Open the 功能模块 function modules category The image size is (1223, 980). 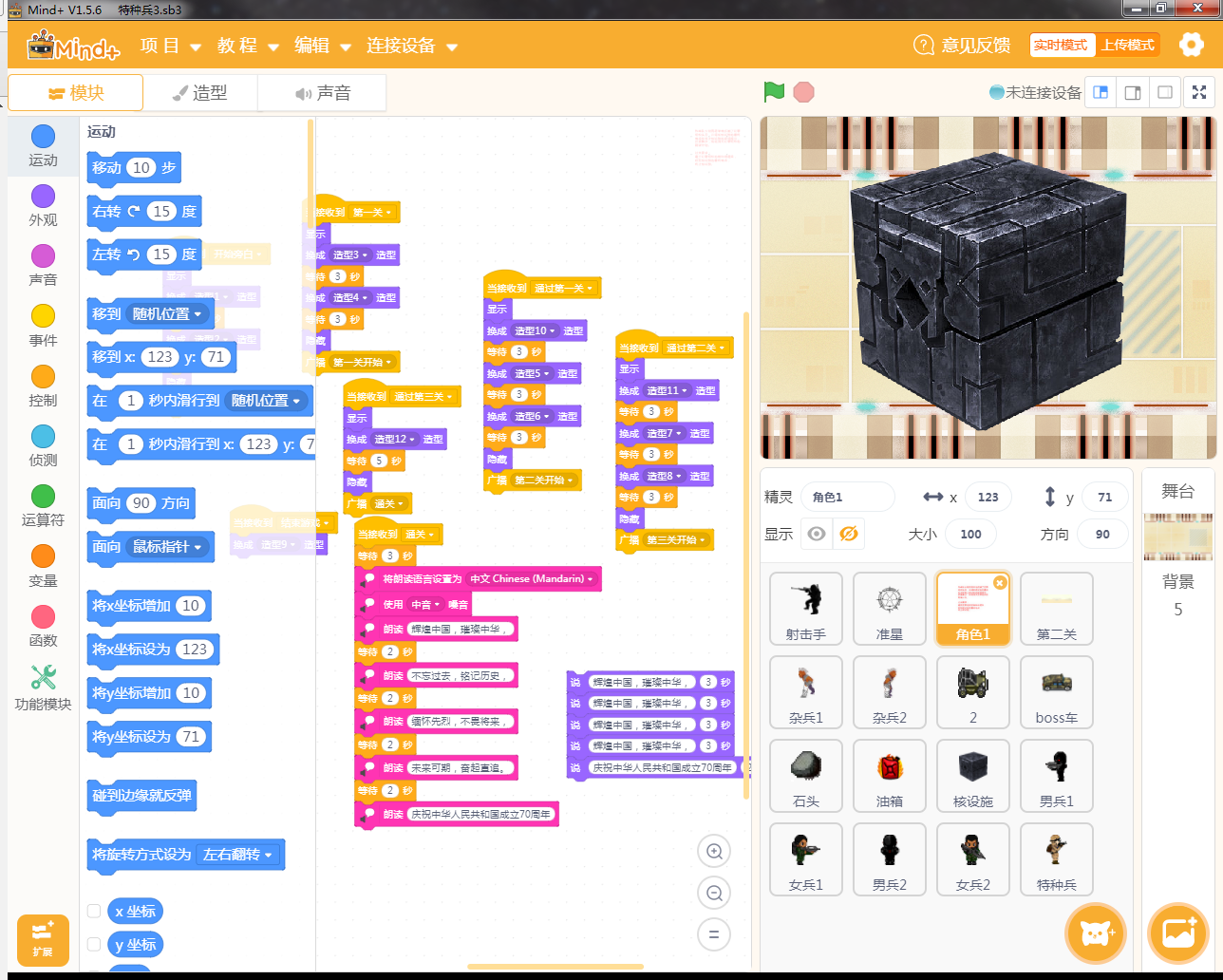tap(43, 688)
